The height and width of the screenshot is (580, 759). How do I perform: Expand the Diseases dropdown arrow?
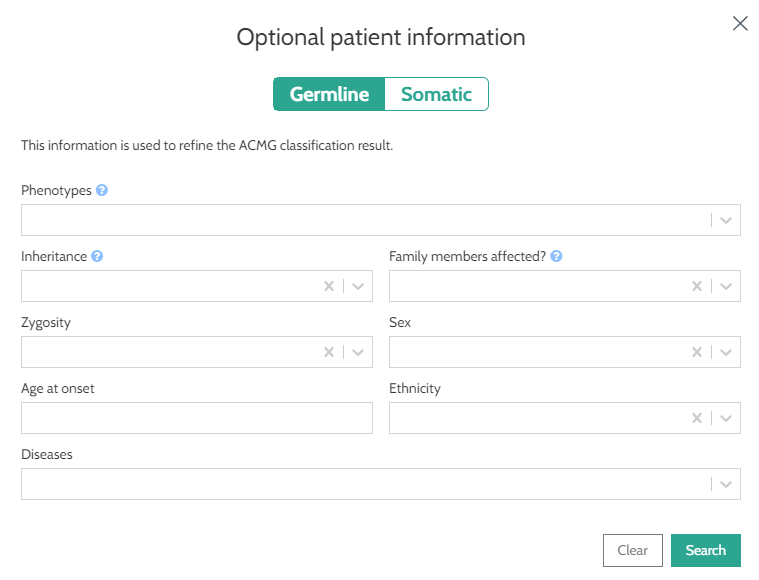pos(727,484)
